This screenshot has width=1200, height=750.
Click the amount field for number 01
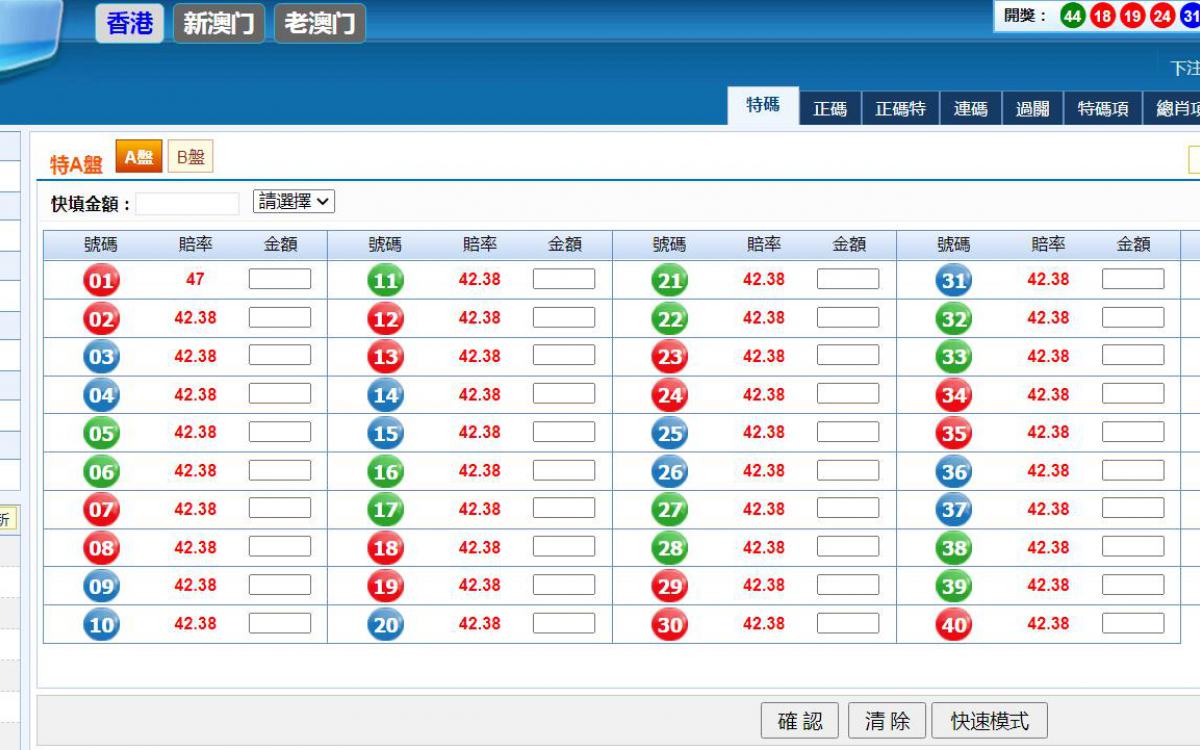[280, 279]
